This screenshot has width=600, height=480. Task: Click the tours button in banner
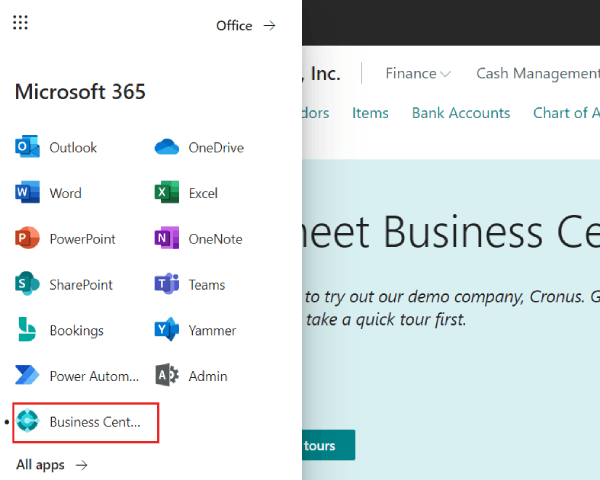pyautogui.click(x=329, y=445)
